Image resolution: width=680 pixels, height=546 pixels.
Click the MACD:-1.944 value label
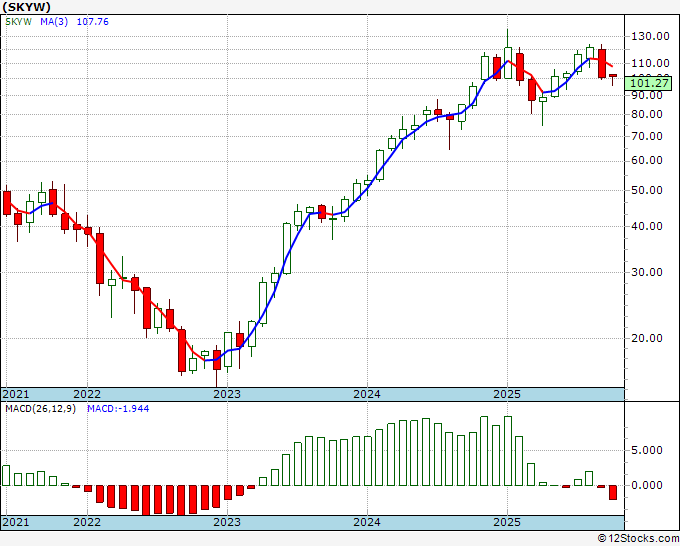[x=118, y=409]
